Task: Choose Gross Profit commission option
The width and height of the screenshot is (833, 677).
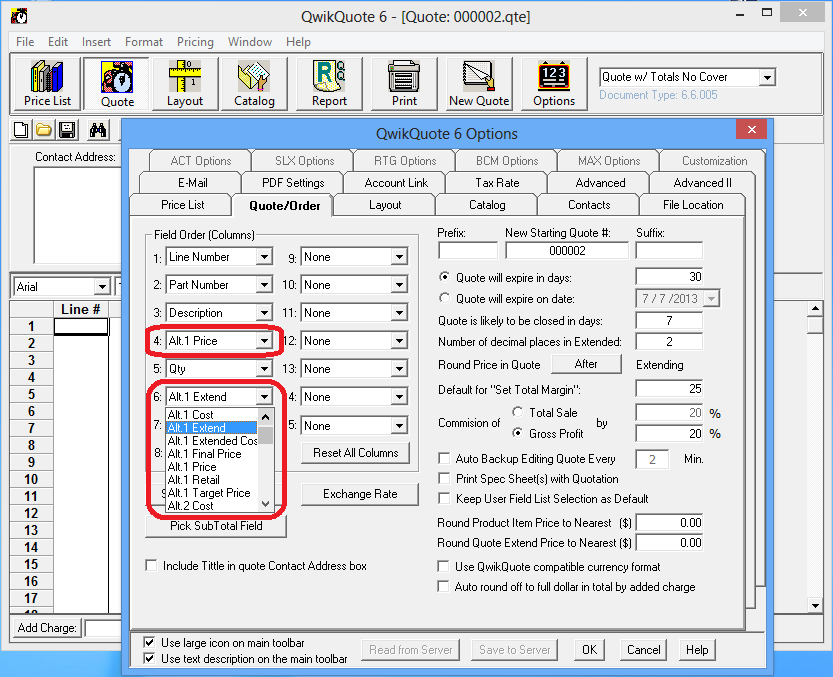Action: [517, 433]
